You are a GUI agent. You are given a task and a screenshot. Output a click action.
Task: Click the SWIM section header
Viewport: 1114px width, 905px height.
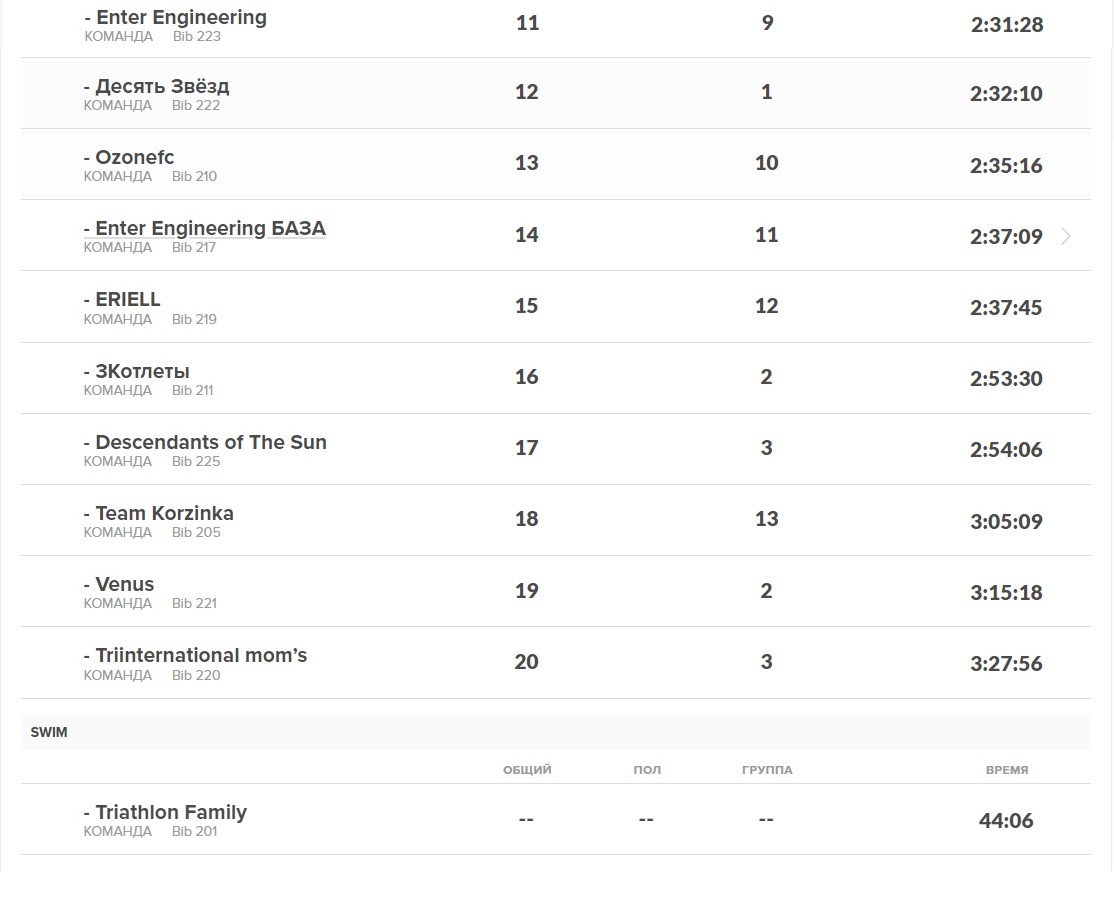49,732
